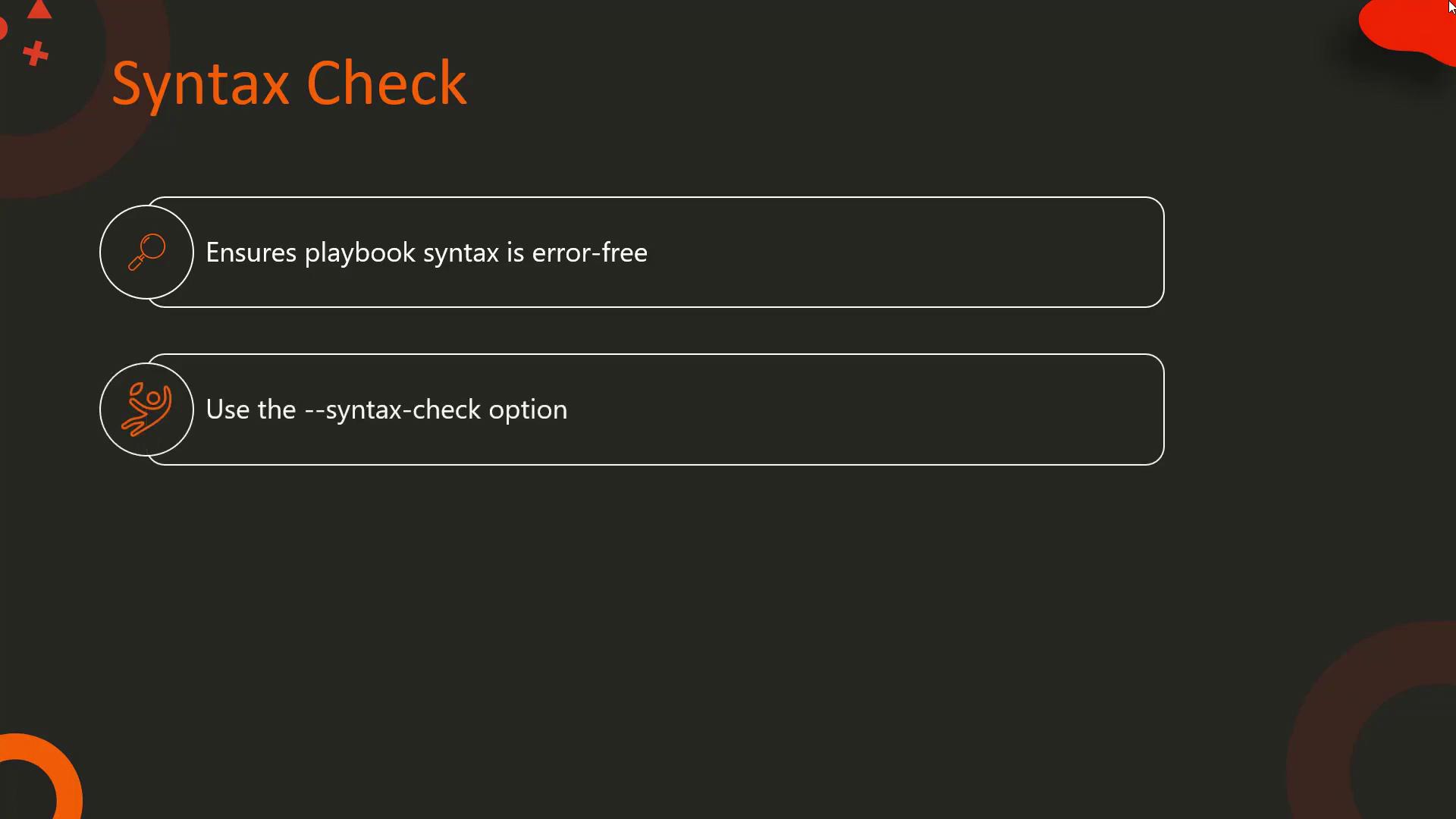Click the red plus sign shape
This screenshot has width=1456, height=819.
pyautogui.click(x=35, y=54)
